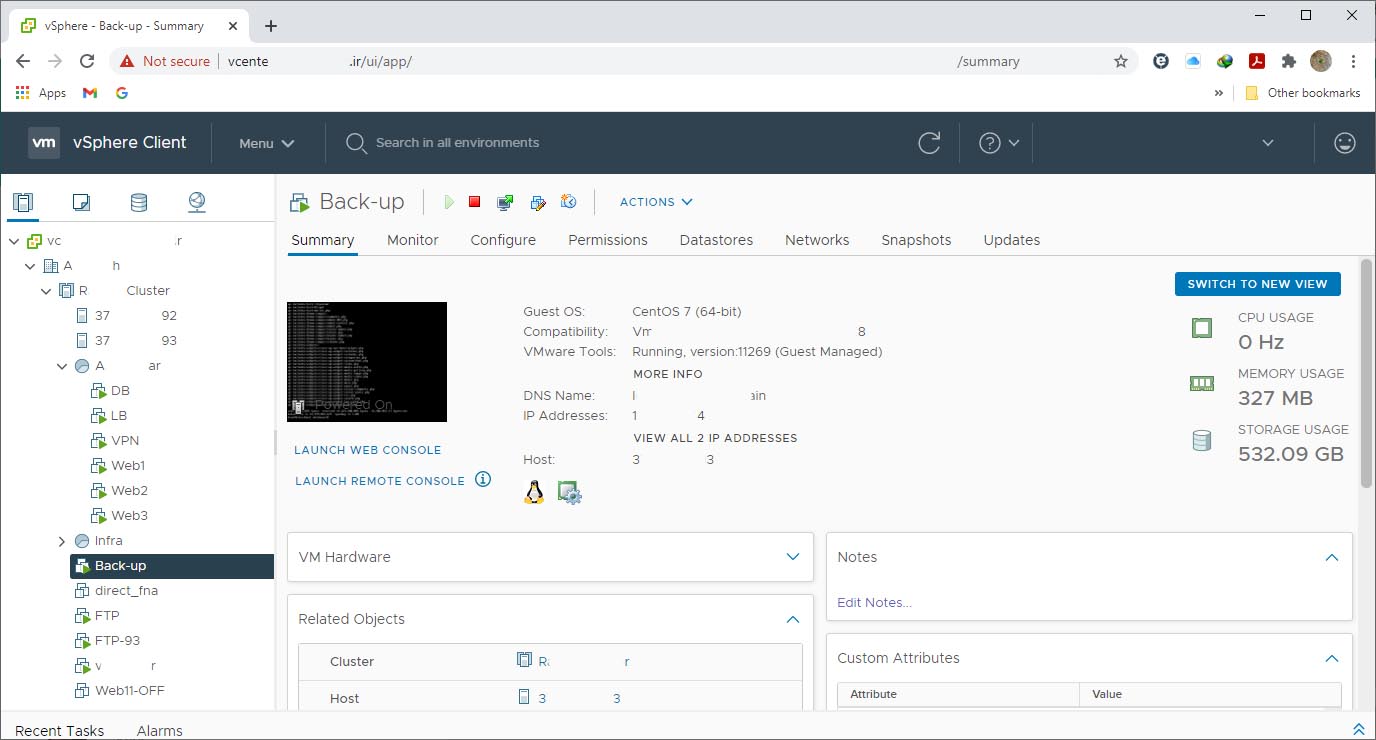The height and width of the screenshot is (740, 1376).
Task: Expand the VM Hardware panel
Action: click(793, 557)
